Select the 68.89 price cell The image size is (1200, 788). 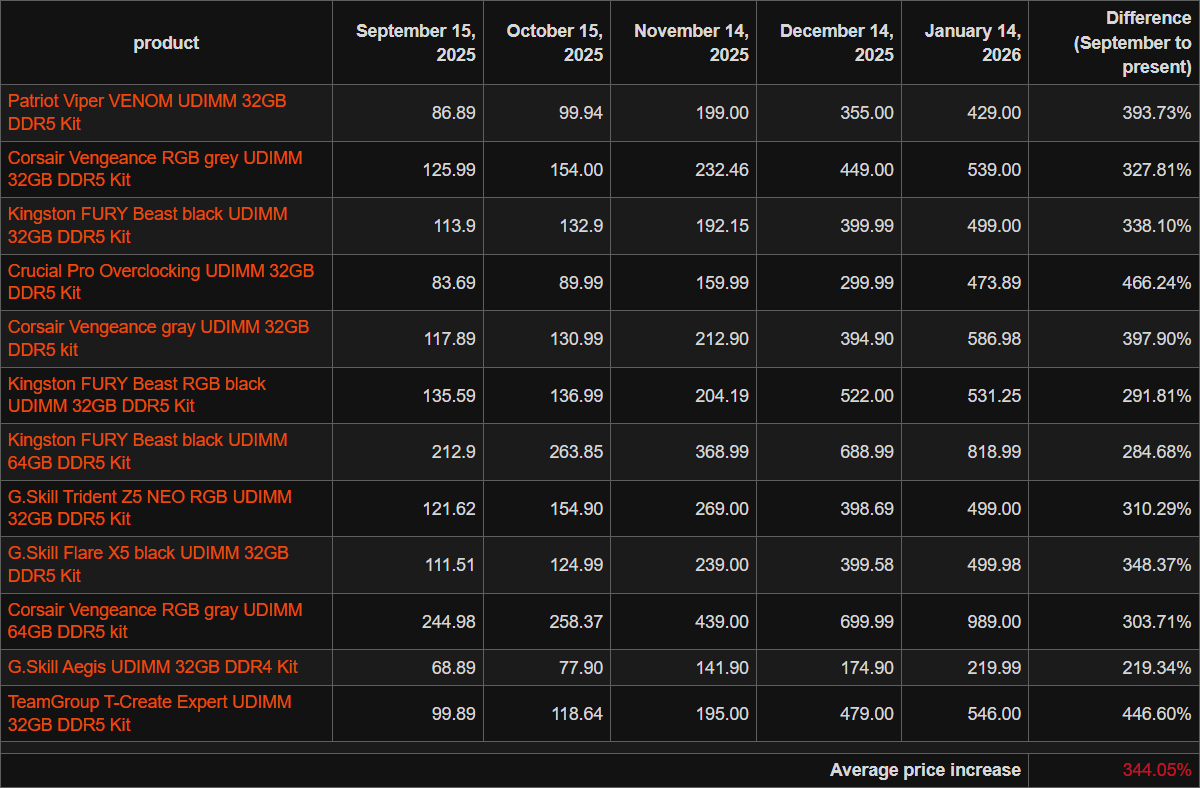tap(408, 667)
